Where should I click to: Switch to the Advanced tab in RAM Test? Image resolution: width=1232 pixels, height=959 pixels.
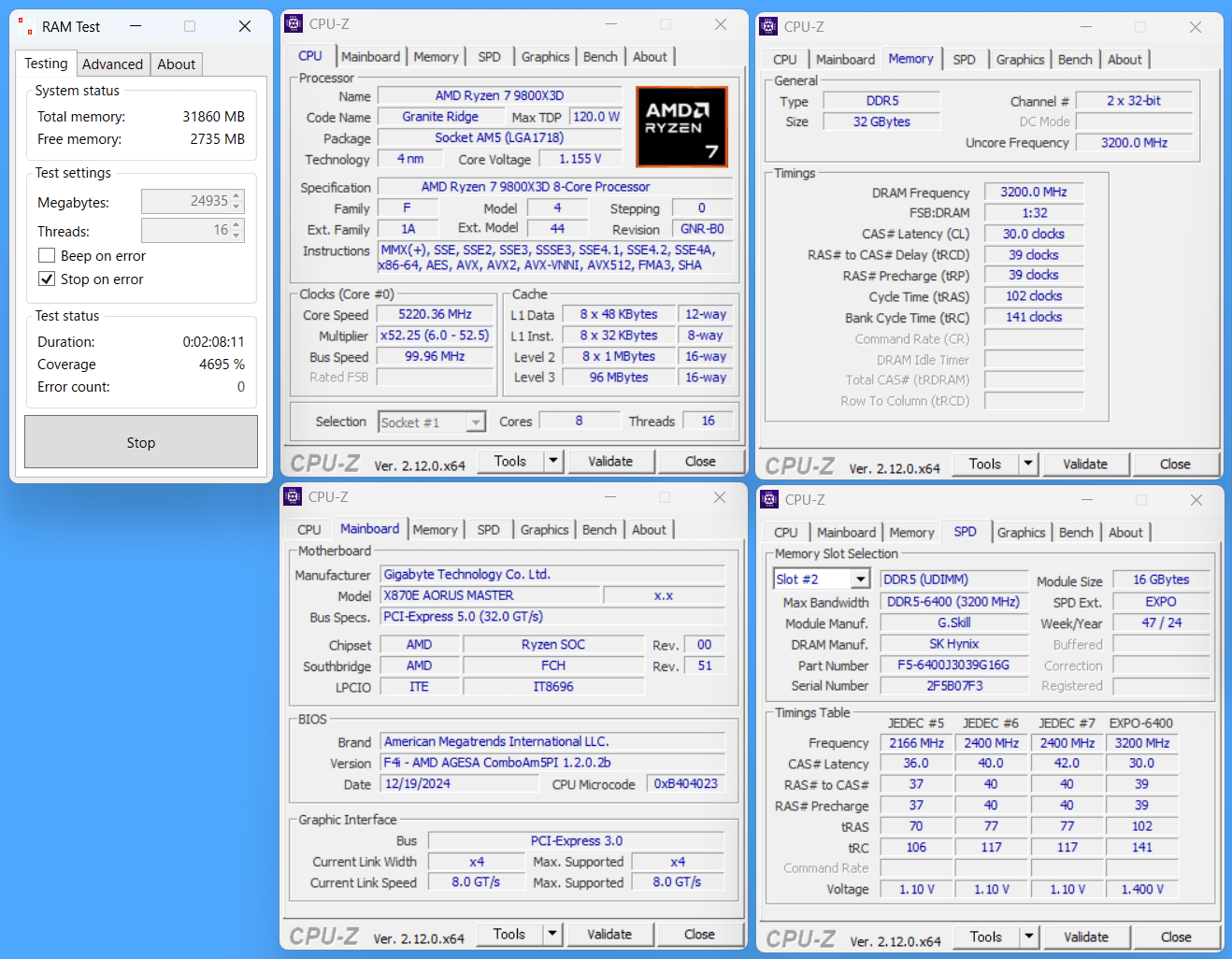click(x=112, y=64)
